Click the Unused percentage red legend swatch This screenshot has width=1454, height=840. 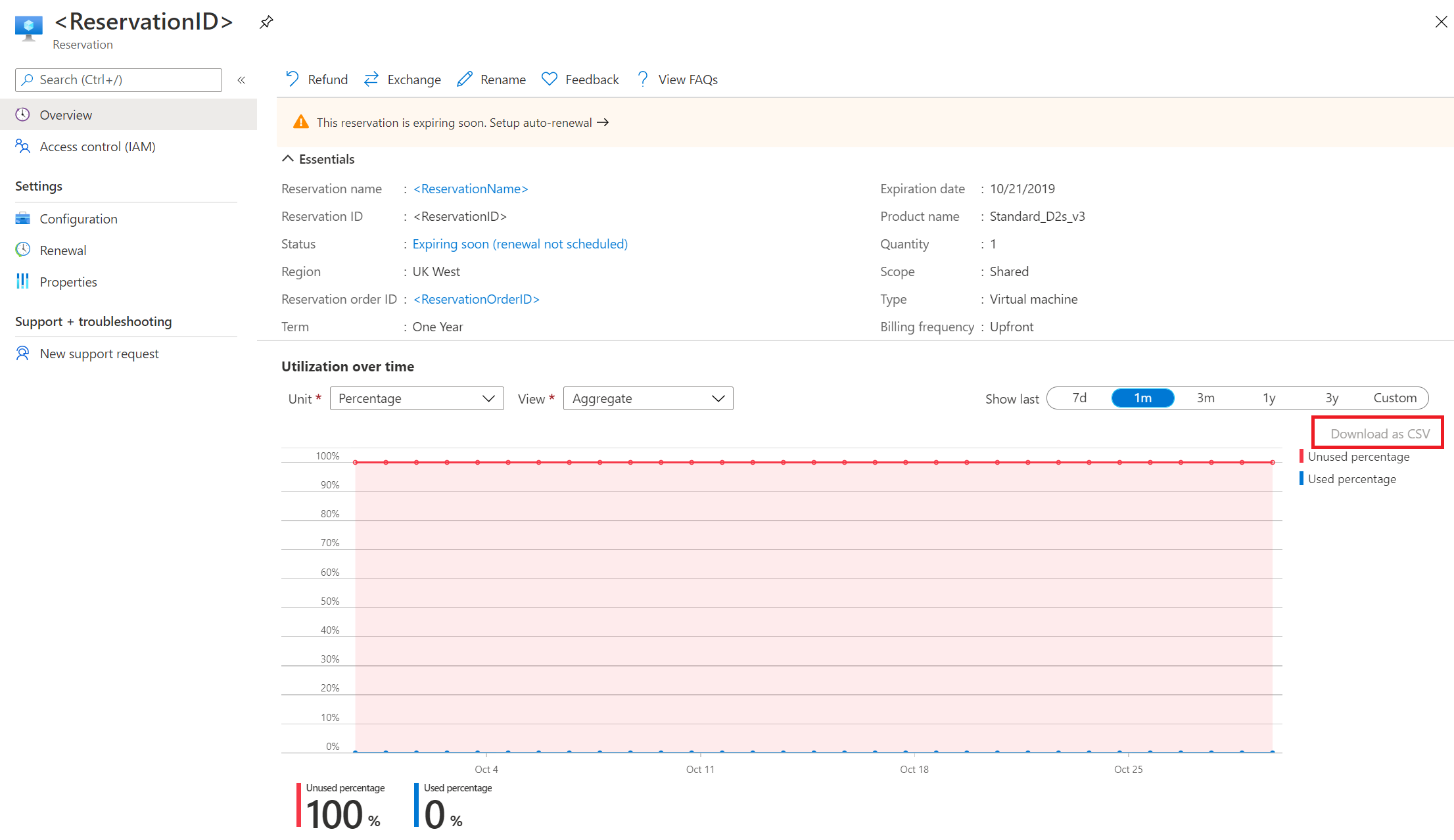click(x=1302, y=456)
